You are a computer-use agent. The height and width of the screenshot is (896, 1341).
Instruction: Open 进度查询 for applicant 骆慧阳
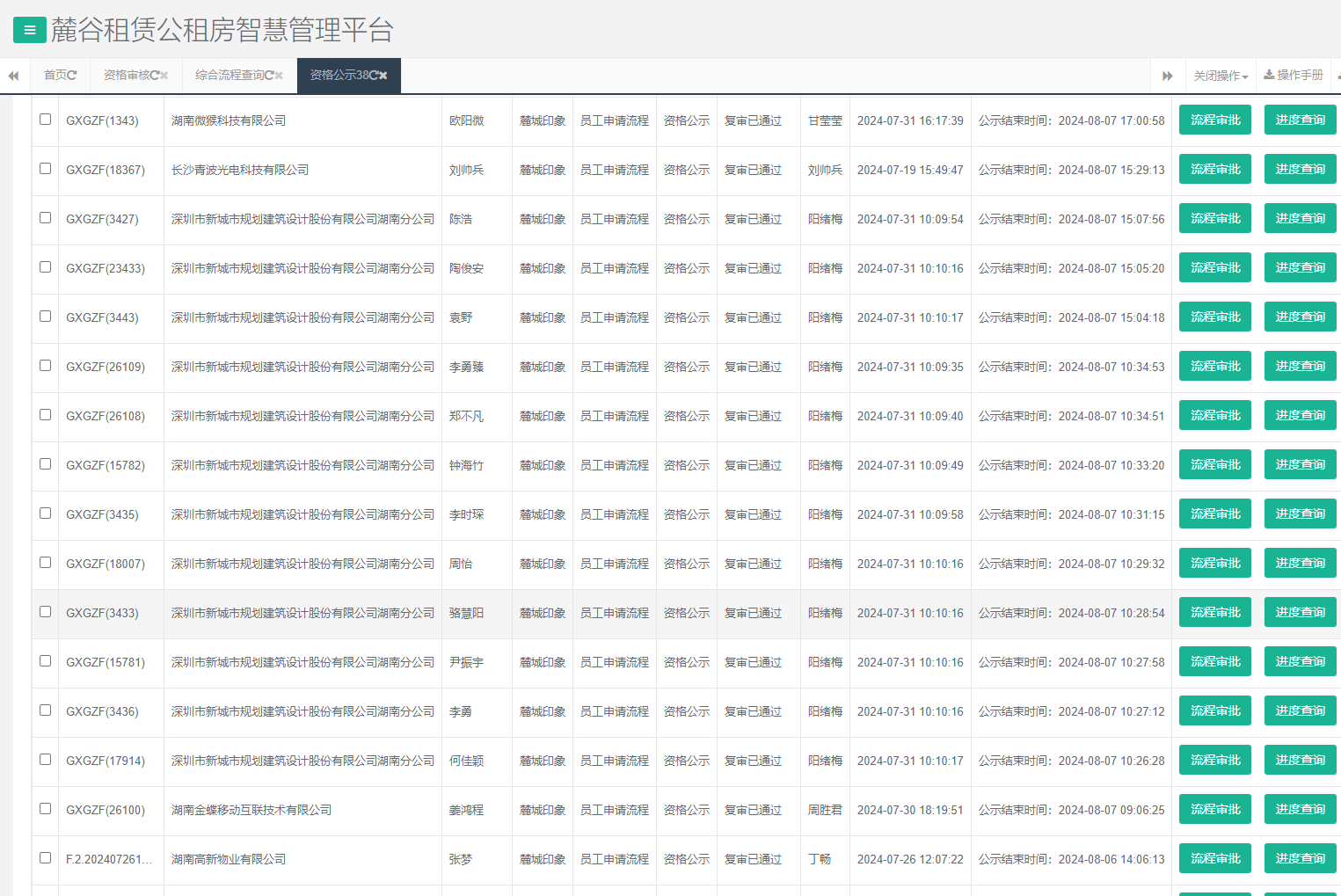1300,613
